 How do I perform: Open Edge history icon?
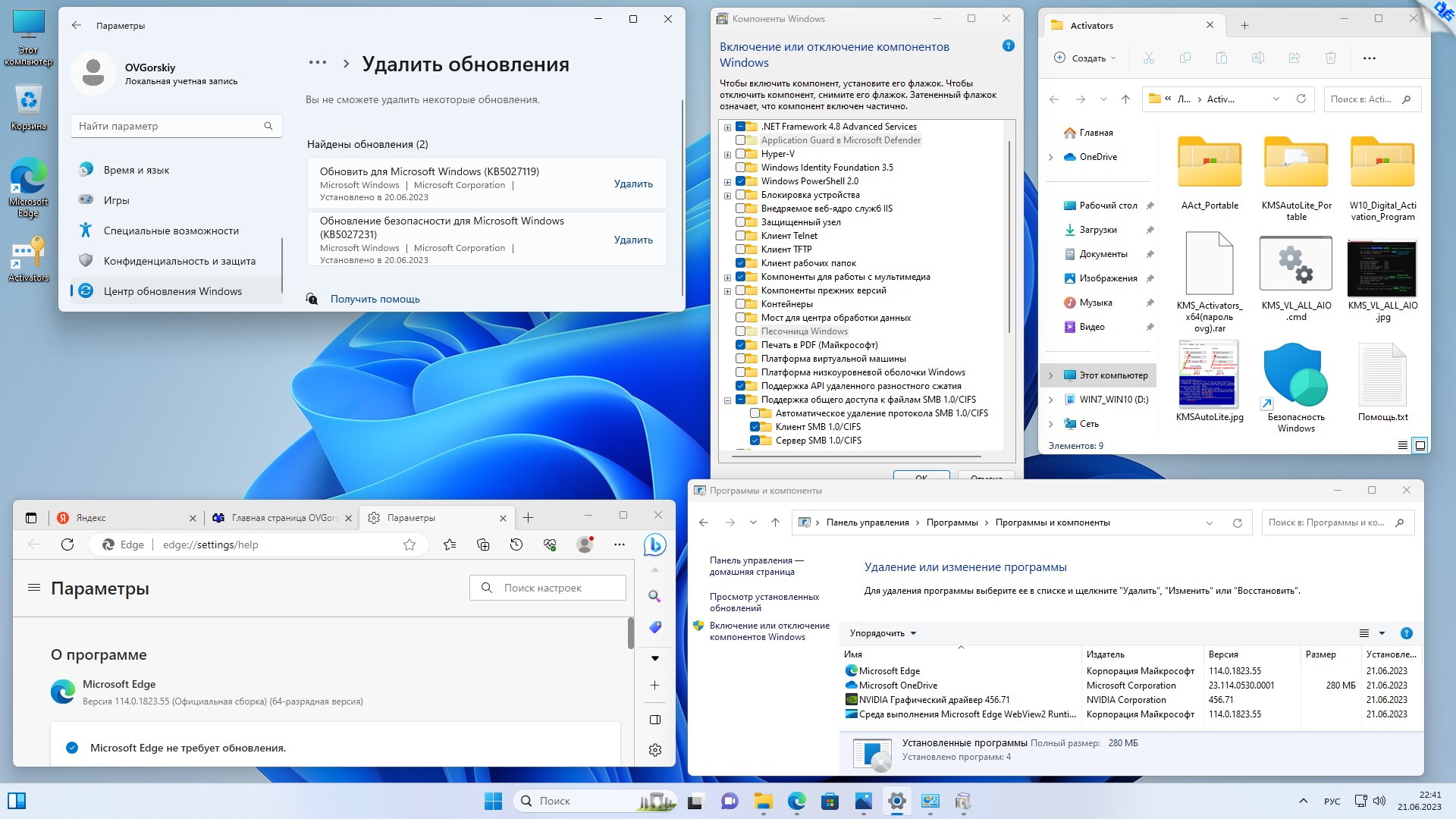pyautogui.click(x=516, y=544)
